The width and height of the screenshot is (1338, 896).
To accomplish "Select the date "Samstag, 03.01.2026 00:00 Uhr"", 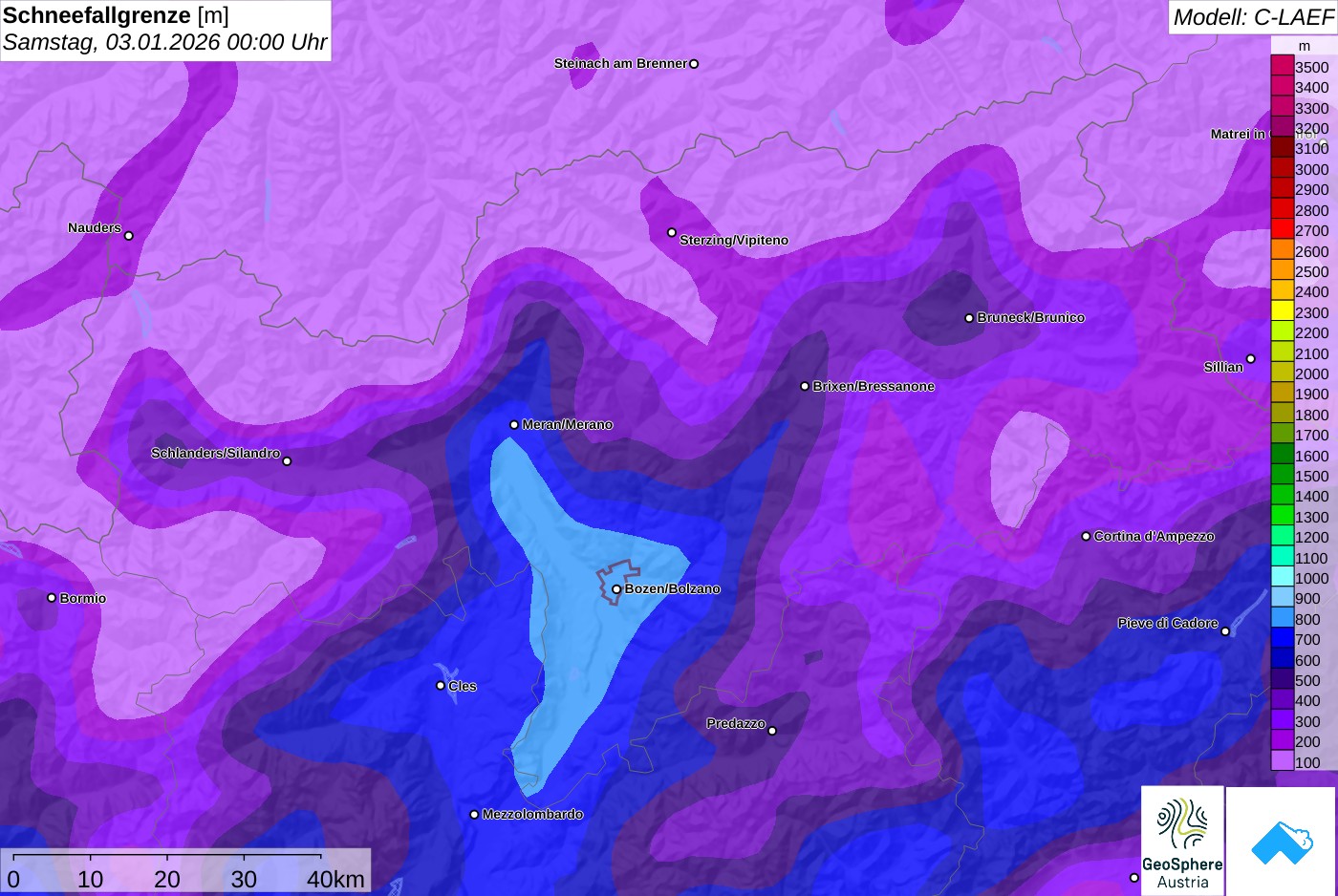I will (x=164, y=42).
